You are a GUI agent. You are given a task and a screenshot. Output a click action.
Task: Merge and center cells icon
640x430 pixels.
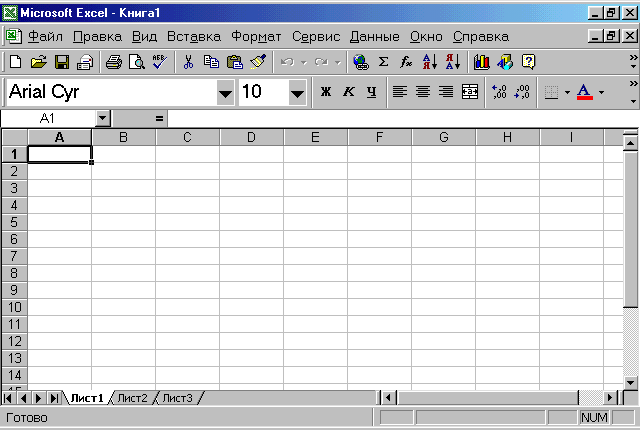click(x=470, y=92)
